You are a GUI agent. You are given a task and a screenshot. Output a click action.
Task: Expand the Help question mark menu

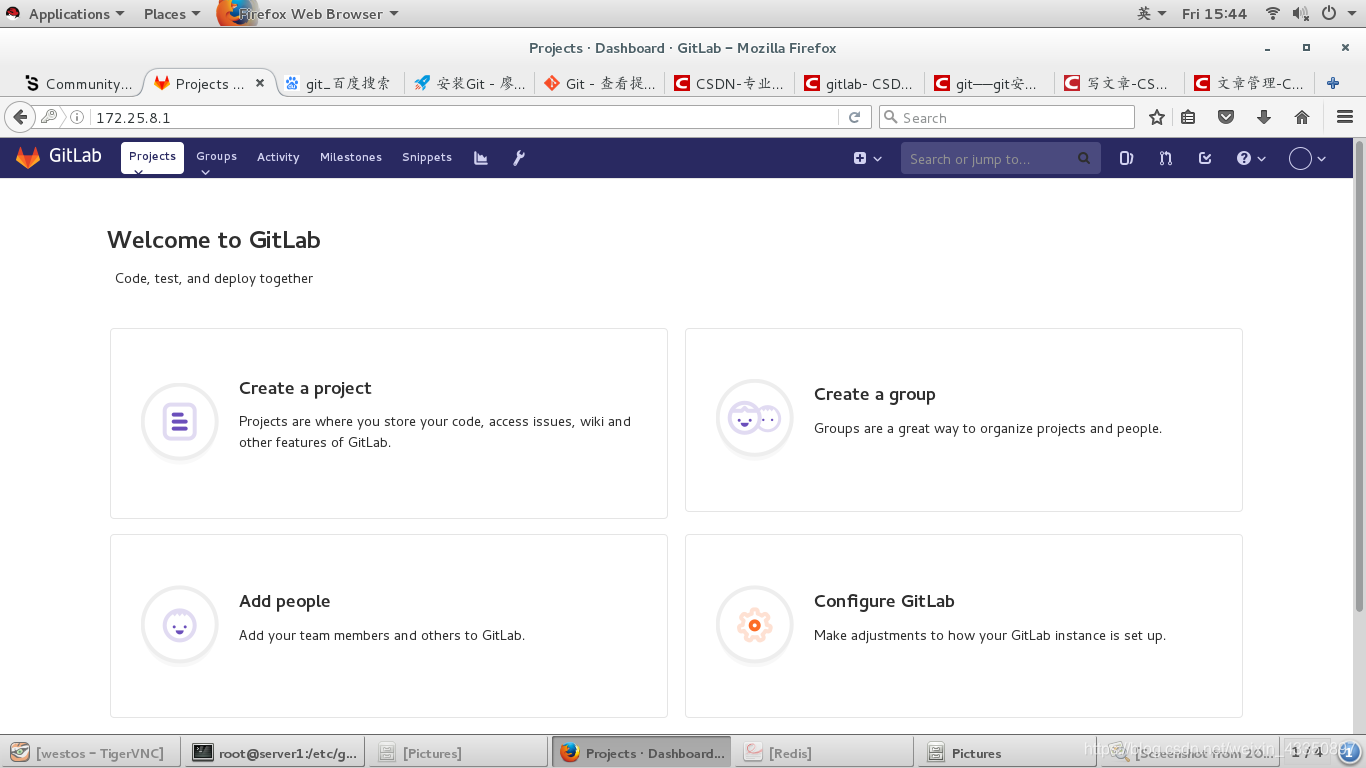(x=1251, y=158)
